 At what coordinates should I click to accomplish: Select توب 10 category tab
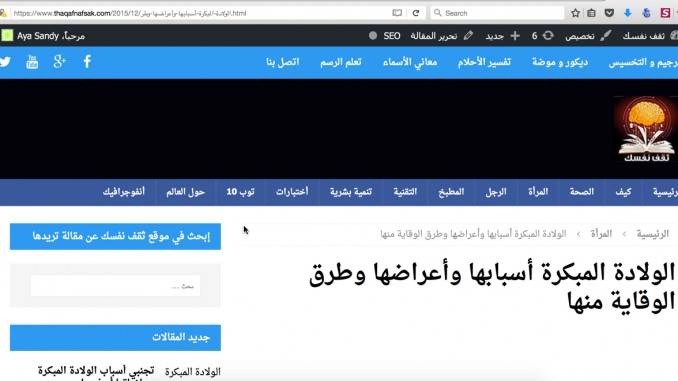point(240,192)
